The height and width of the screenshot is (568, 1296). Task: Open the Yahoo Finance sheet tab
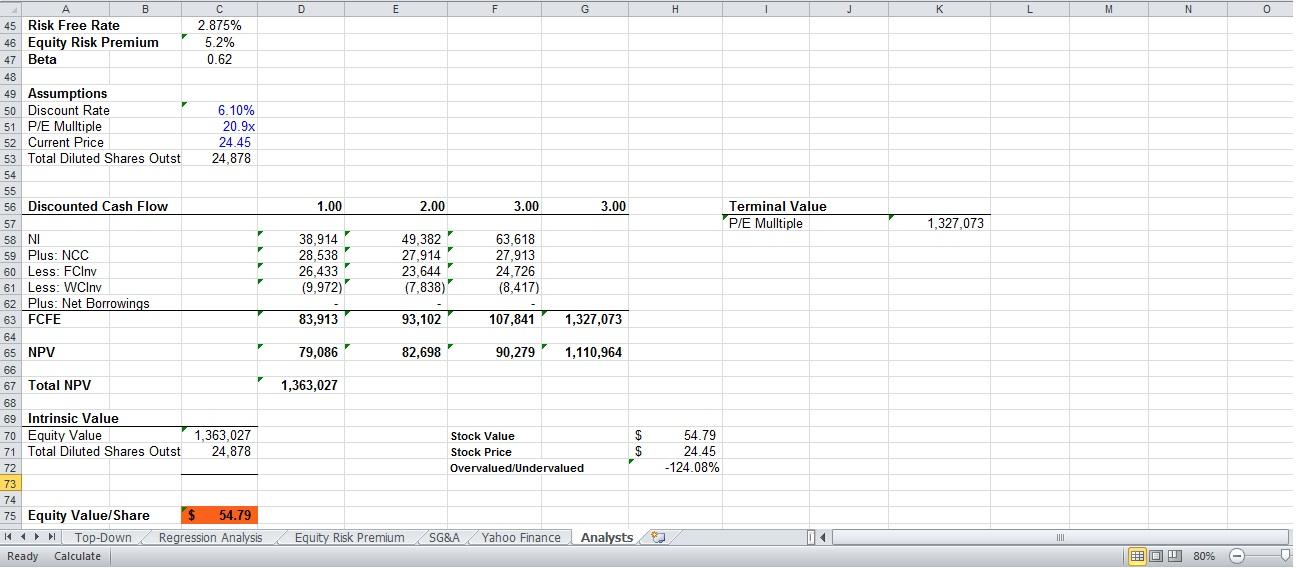click(520, 538)
